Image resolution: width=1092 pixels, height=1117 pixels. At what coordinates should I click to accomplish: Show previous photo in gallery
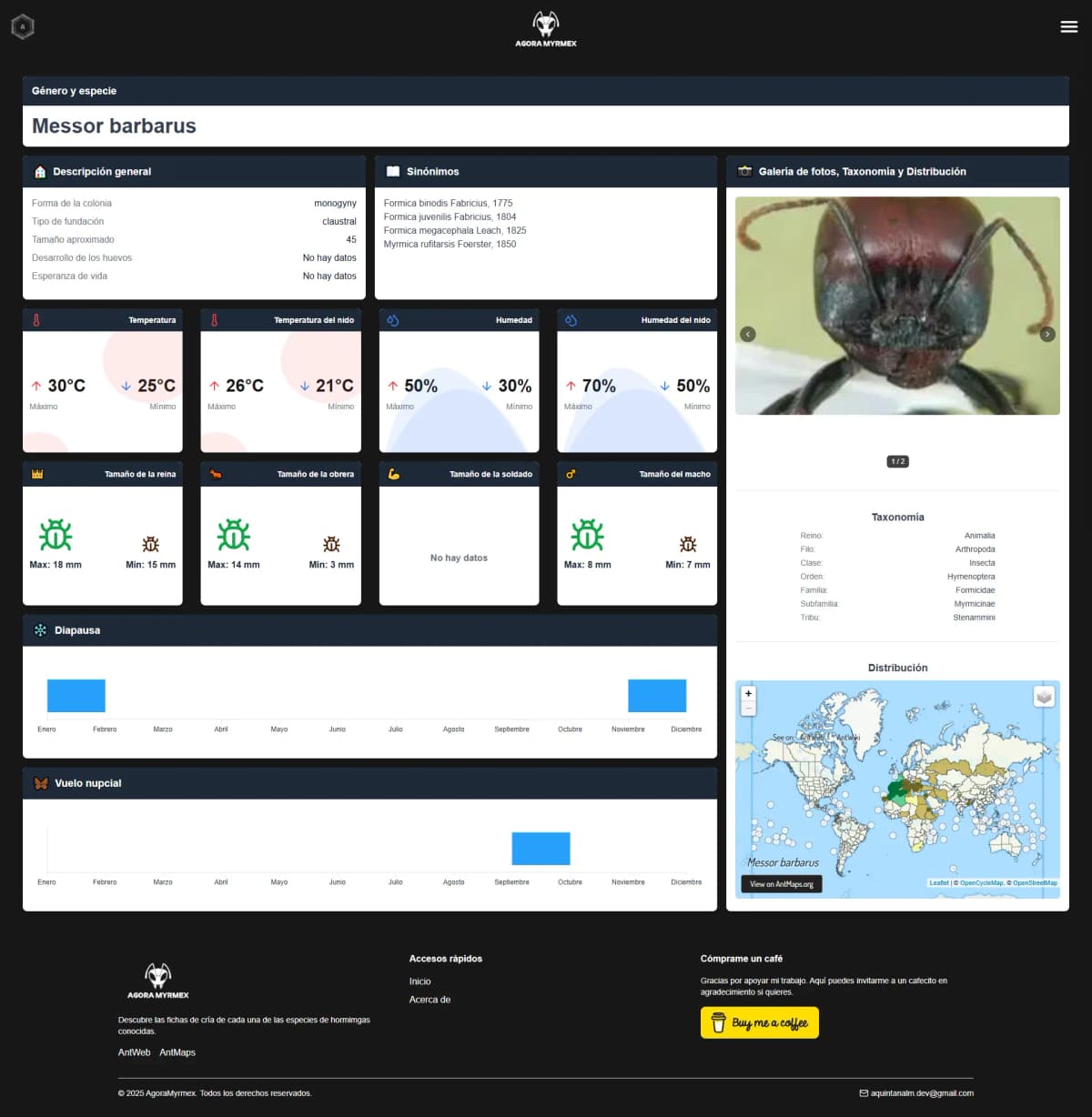coord(748,334)
